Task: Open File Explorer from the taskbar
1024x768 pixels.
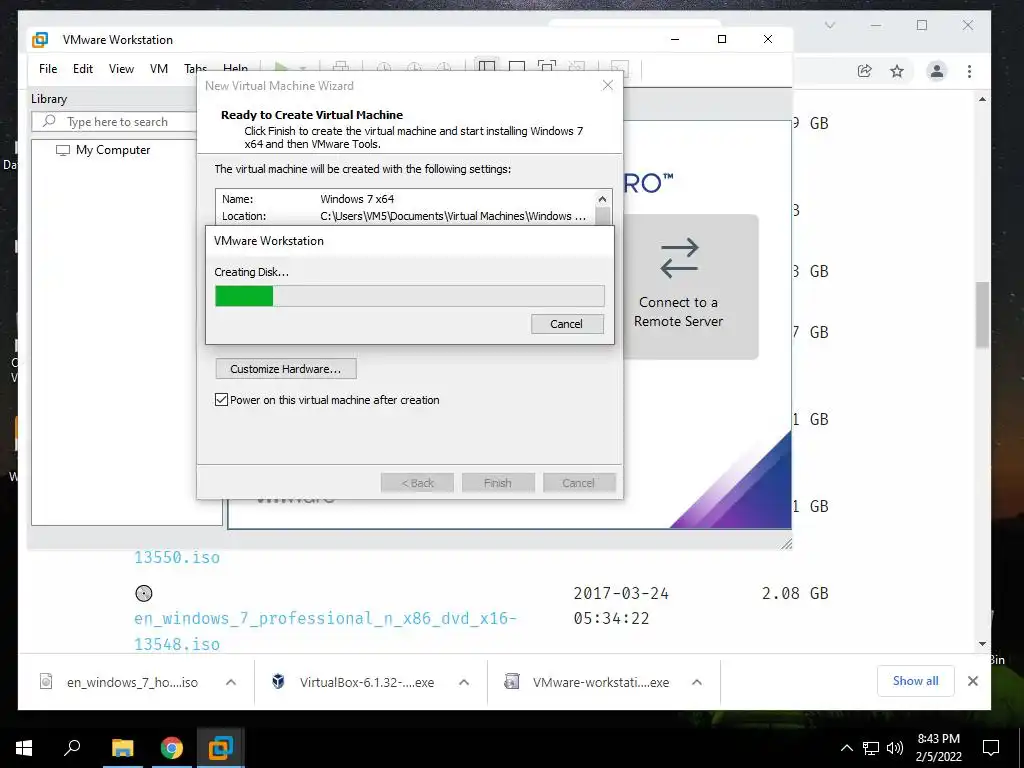Action: [122, 748]
